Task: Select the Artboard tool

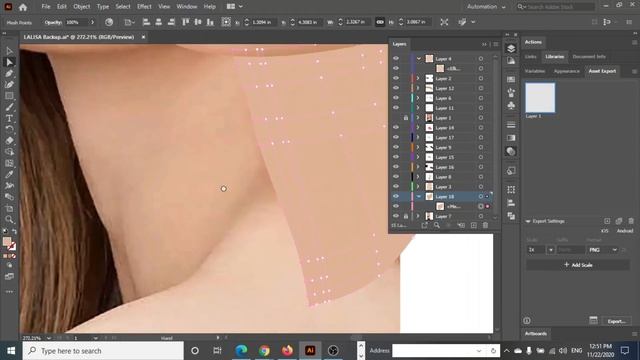Action: (9, 208)
